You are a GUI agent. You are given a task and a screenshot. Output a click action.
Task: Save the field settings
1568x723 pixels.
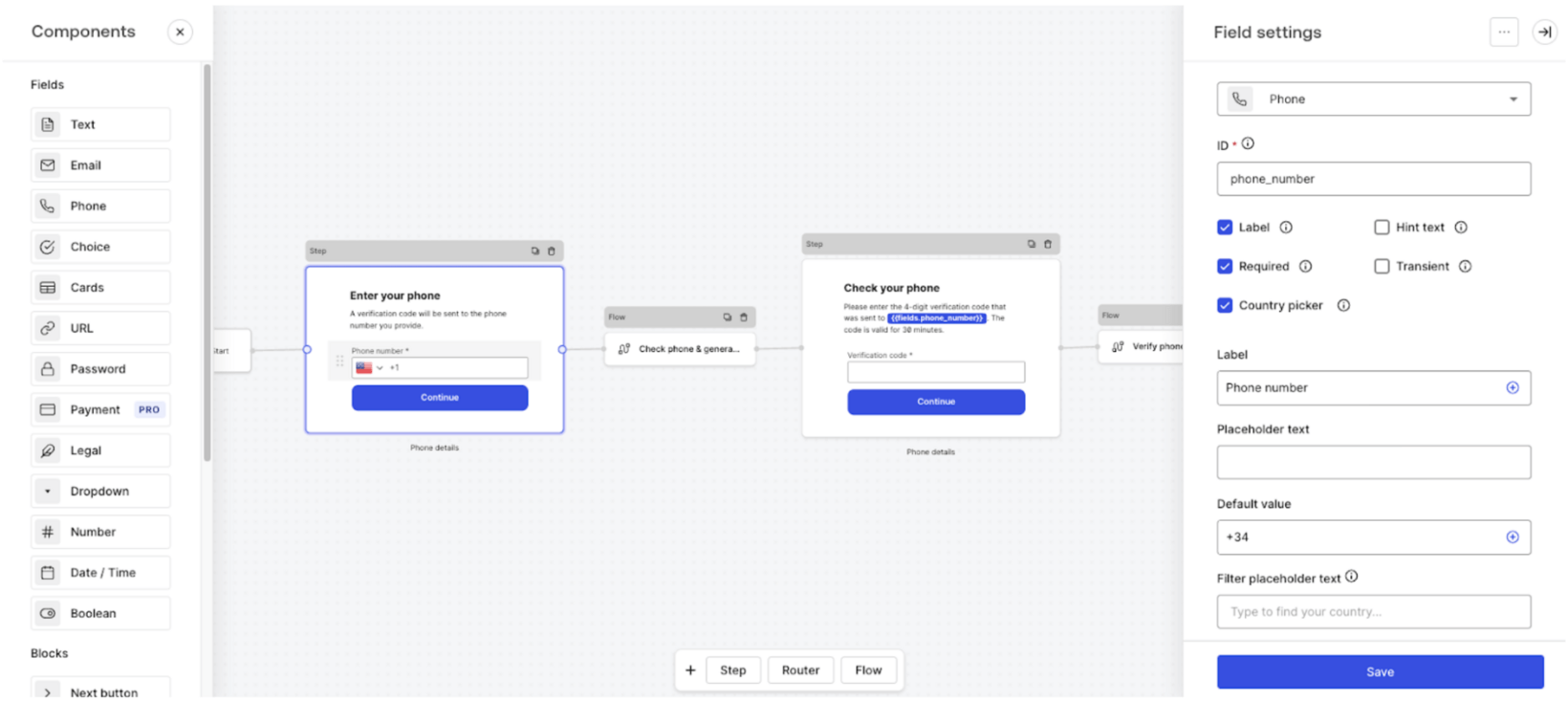pos(1380,672)
